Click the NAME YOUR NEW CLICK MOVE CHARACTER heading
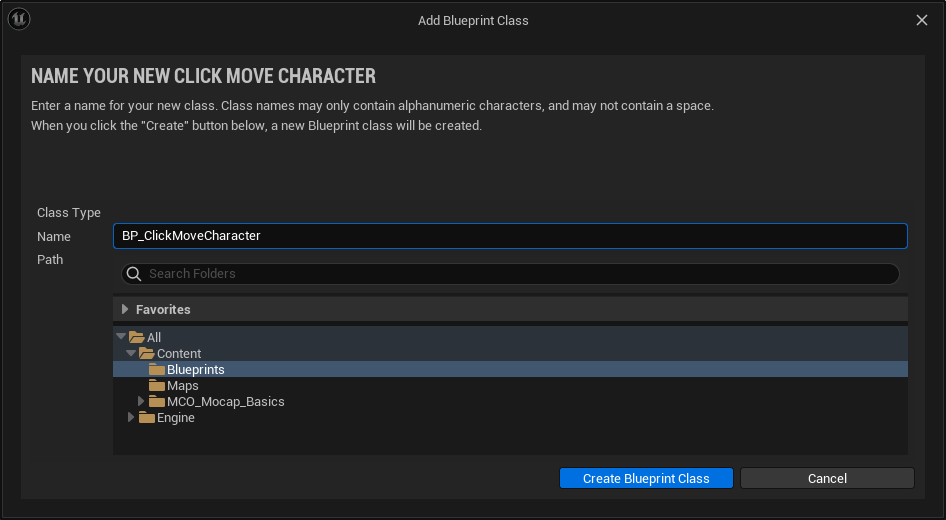946x520 pixels. pyautogui.click(x=203, y=76)
